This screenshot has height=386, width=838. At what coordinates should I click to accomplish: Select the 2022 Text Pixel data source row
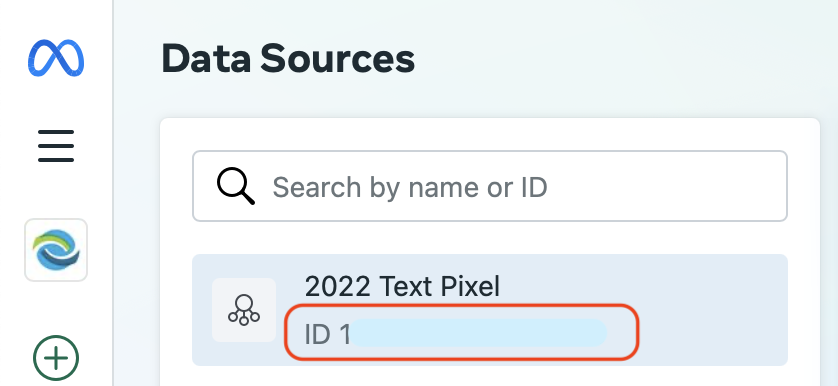coord(490,310)
